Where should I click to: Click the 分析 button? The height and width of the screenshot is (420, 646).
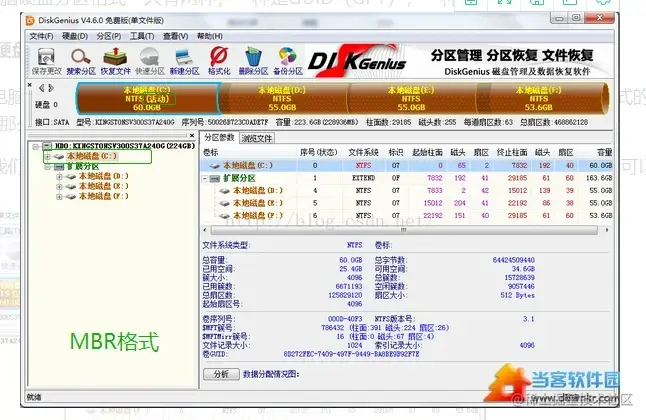tap(221, 374)
